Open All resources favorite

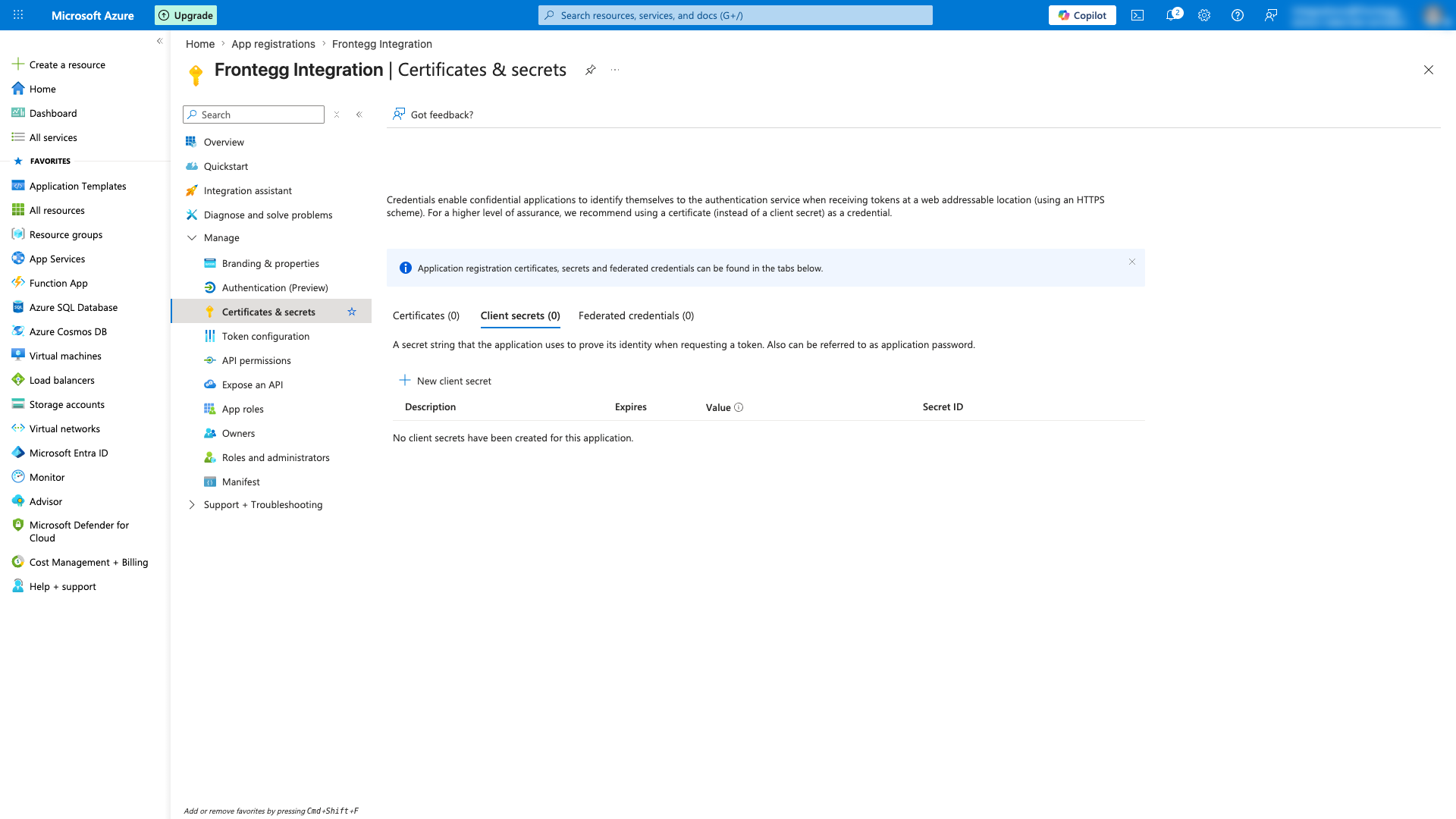(x=57, y=210)
